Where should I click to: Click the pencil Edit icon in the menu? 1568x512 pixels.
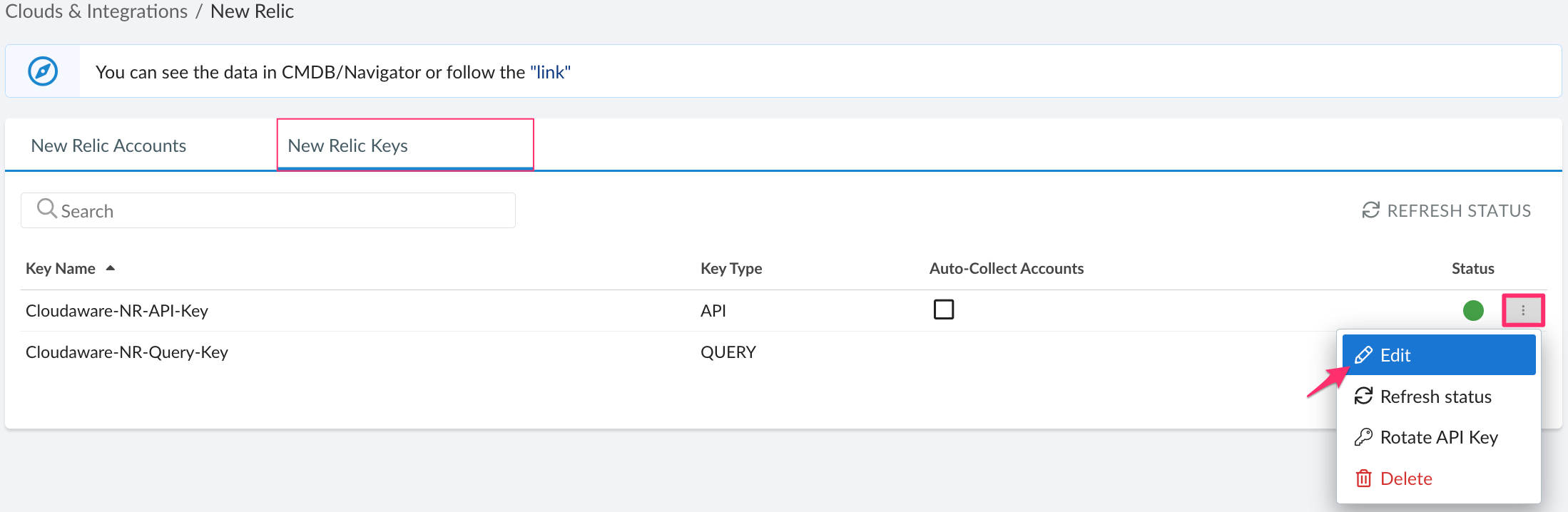[x=1363, y=355]
